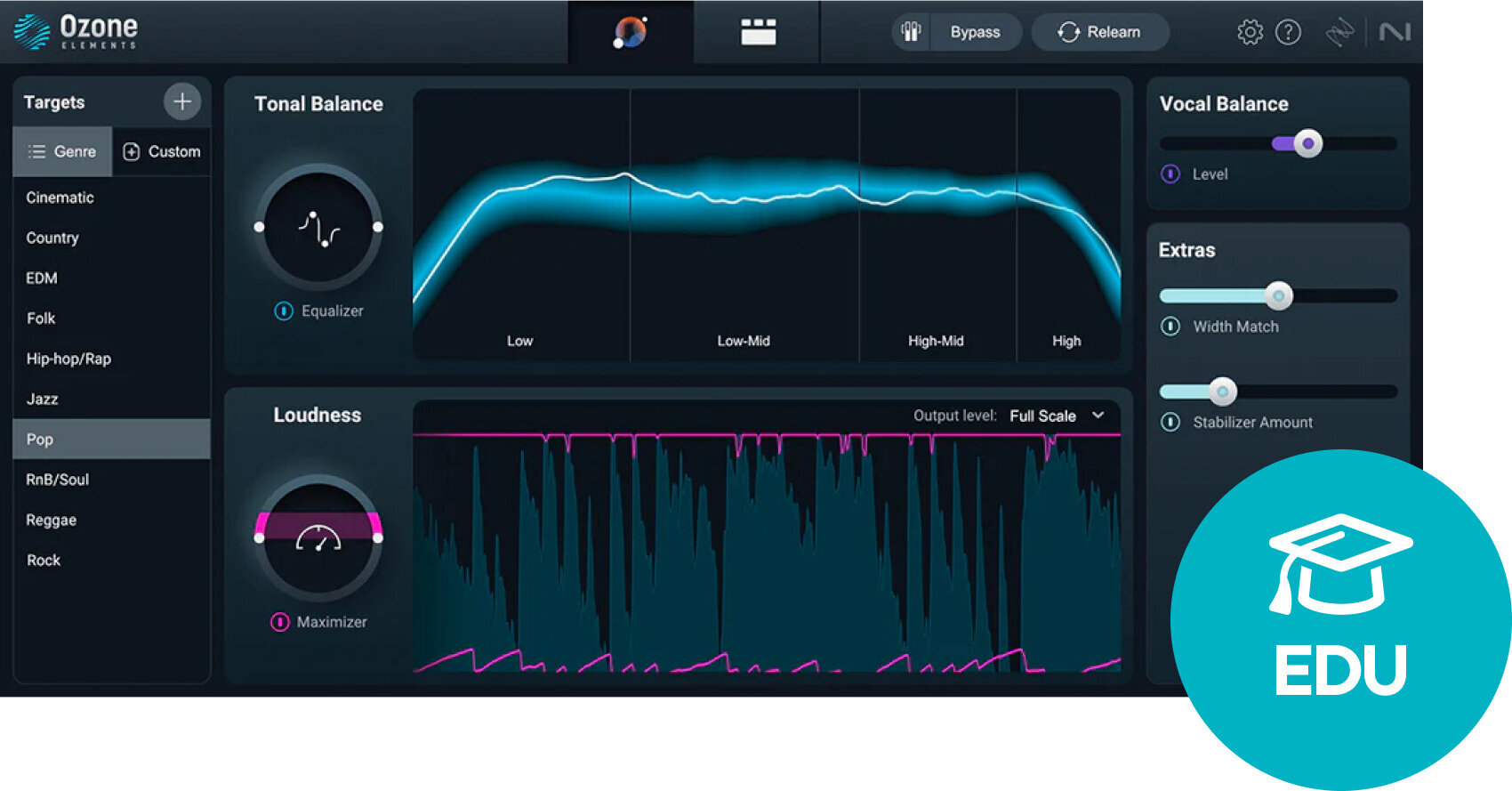Click the Low-Mid band in Tonal Balance
This screenshot has height=791, width=1512.
point(744,224)
